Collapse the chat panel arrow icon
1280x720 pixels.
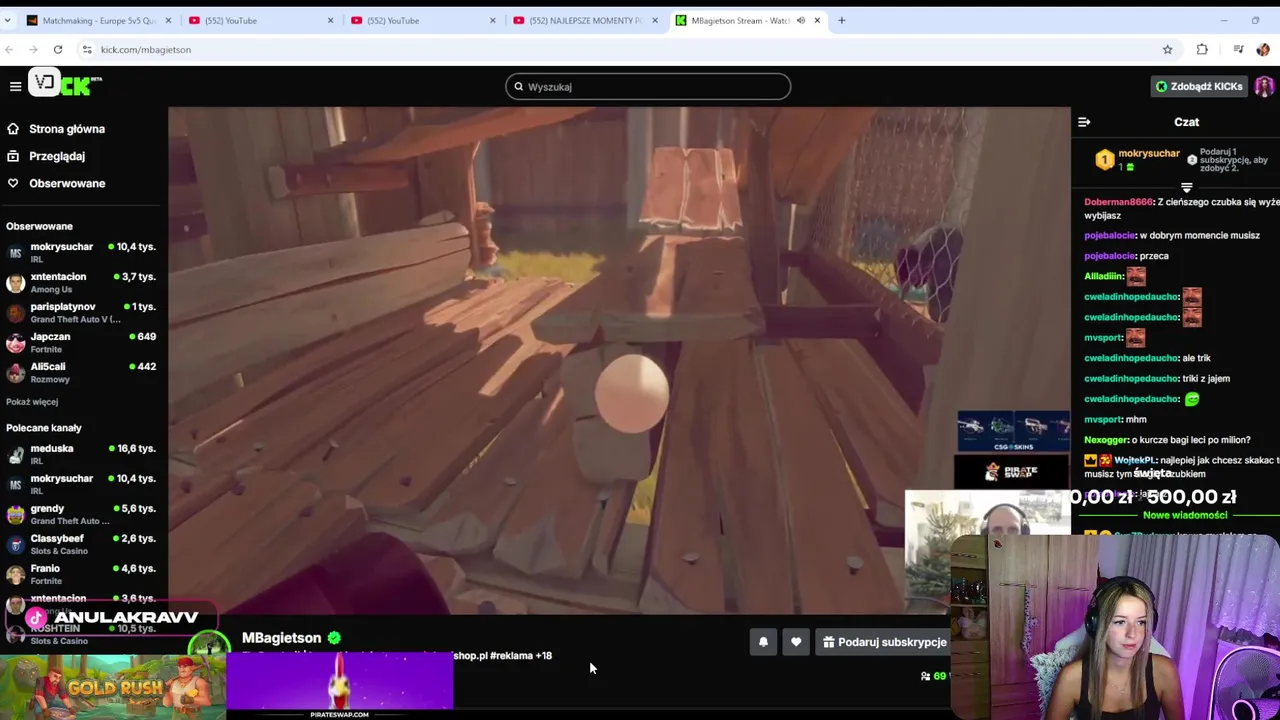click(x=1084, y=122)
